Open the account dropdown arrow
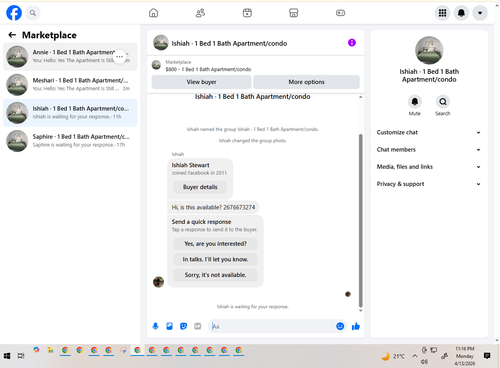 click(480, 13)
